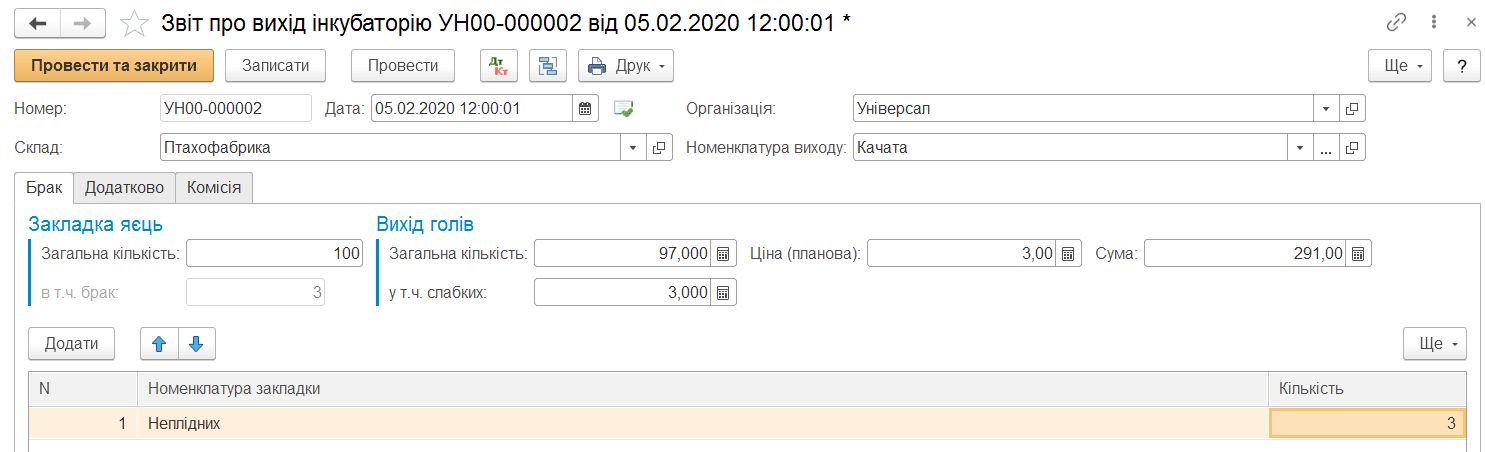Choose Номенклатура виходу via ellipsis button

pos(1326,148)
